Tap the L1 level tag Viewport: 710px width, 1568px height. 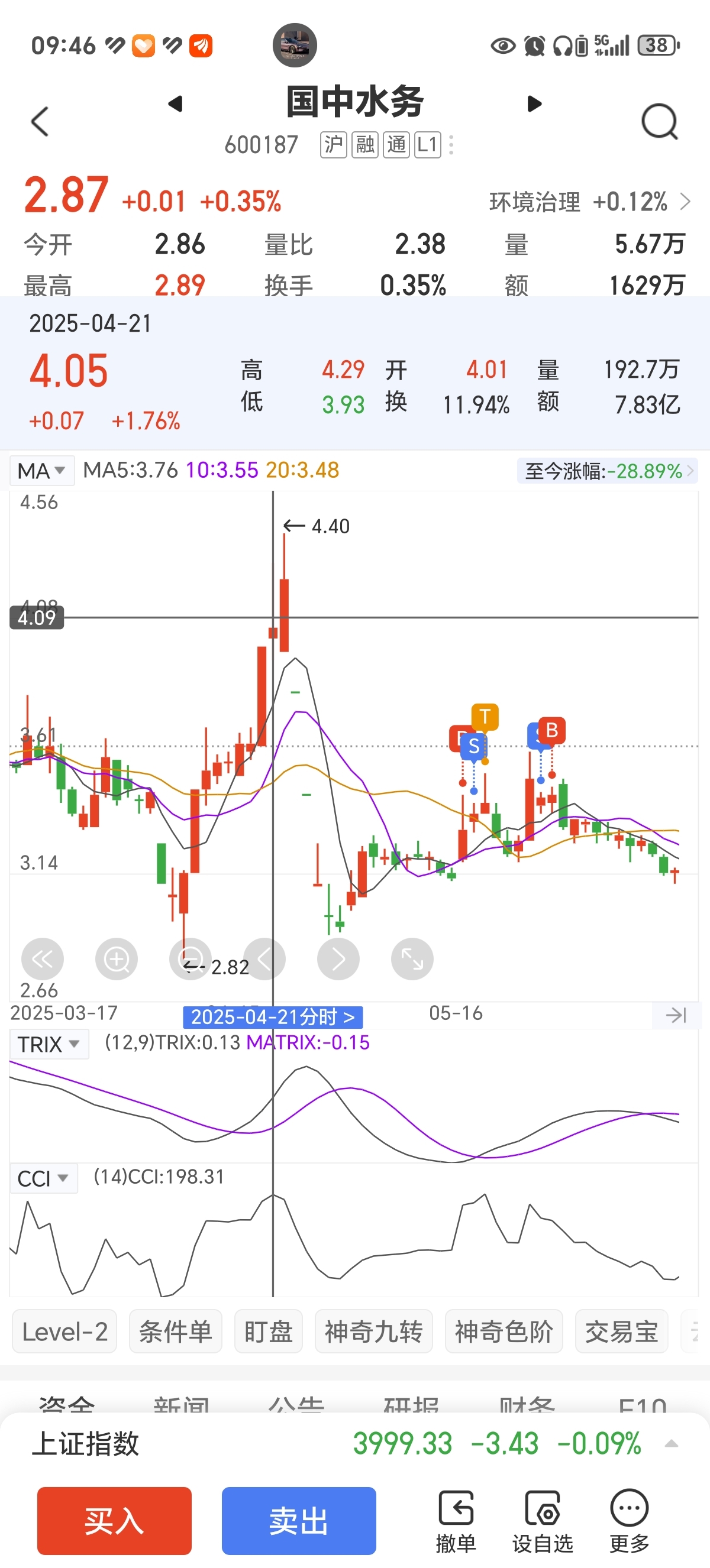pos(427,145)
